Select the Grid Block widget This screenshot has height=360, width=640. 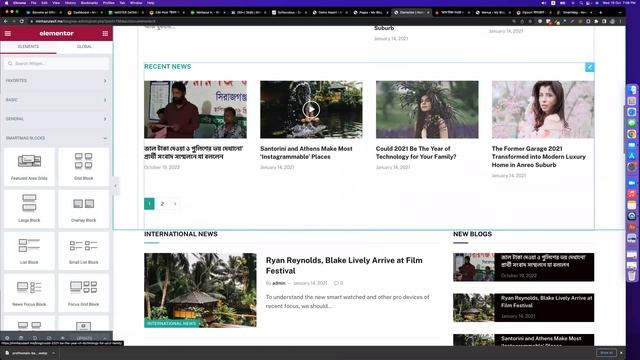[84, 167]
